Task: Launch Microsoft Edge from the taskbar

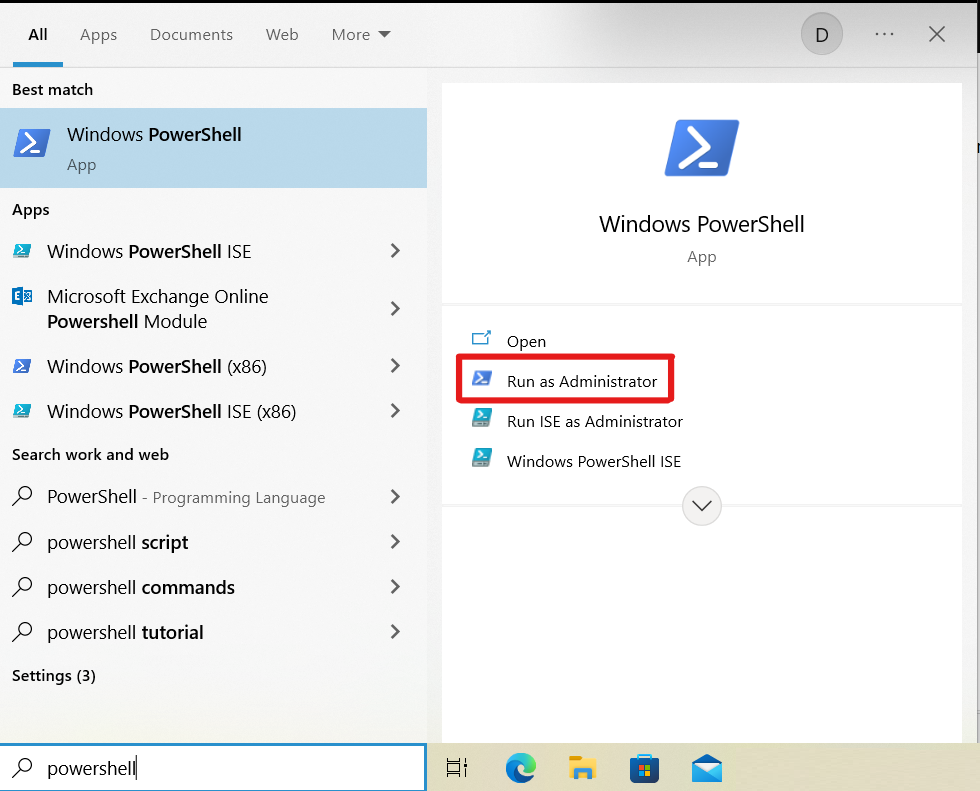Action: (521, 768)
